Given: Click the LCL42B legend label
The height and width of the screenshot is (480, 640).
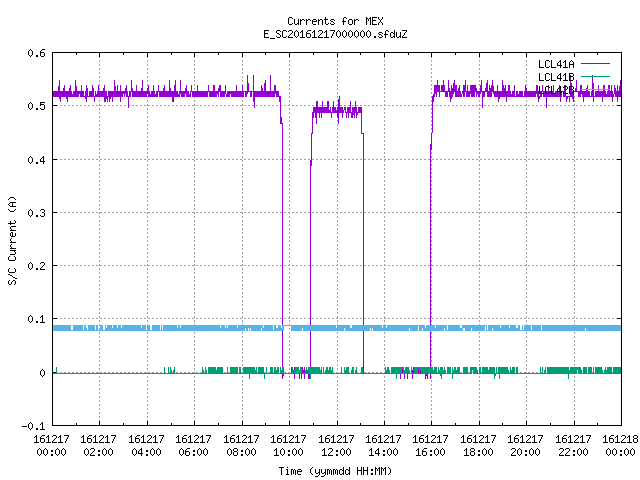Looking at the screenshot, I should 556,90.
